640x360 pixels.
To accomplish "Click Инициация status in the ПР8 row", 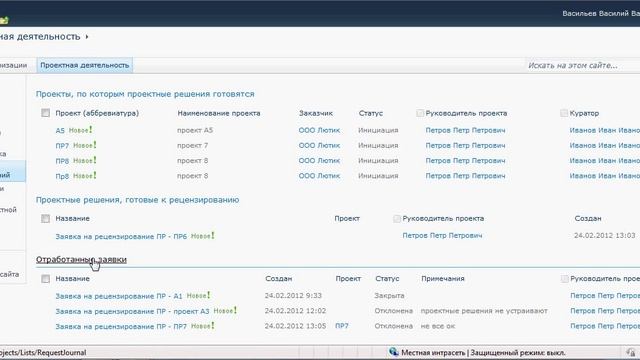I will click(378, 161).
